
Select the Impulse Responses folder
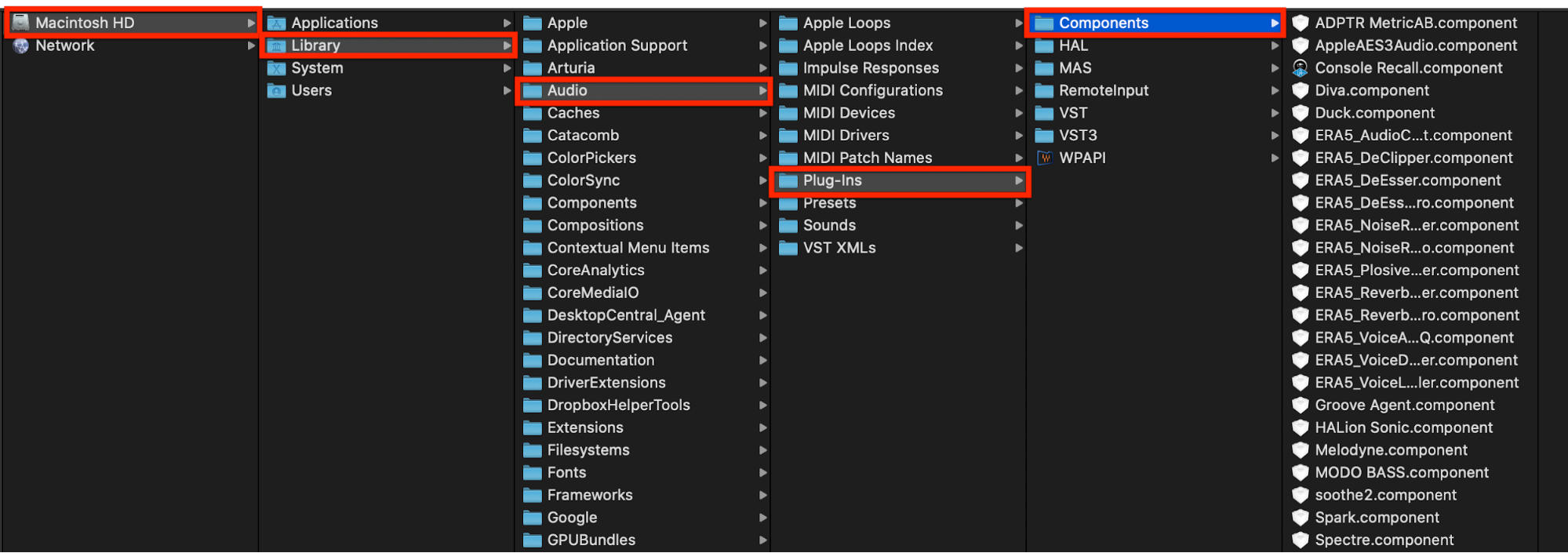[x=871, y=68]
